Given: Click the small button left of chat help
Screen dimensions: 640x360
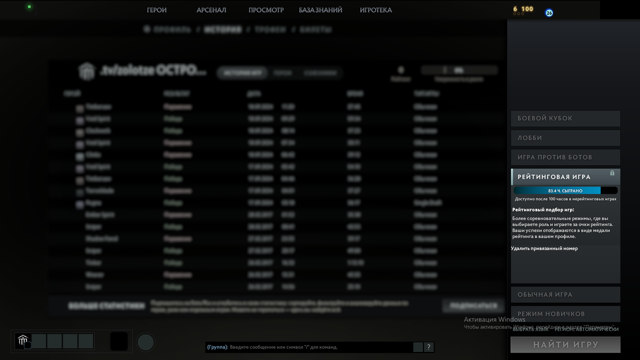Looking at the screenshot, I should [418, 347].
